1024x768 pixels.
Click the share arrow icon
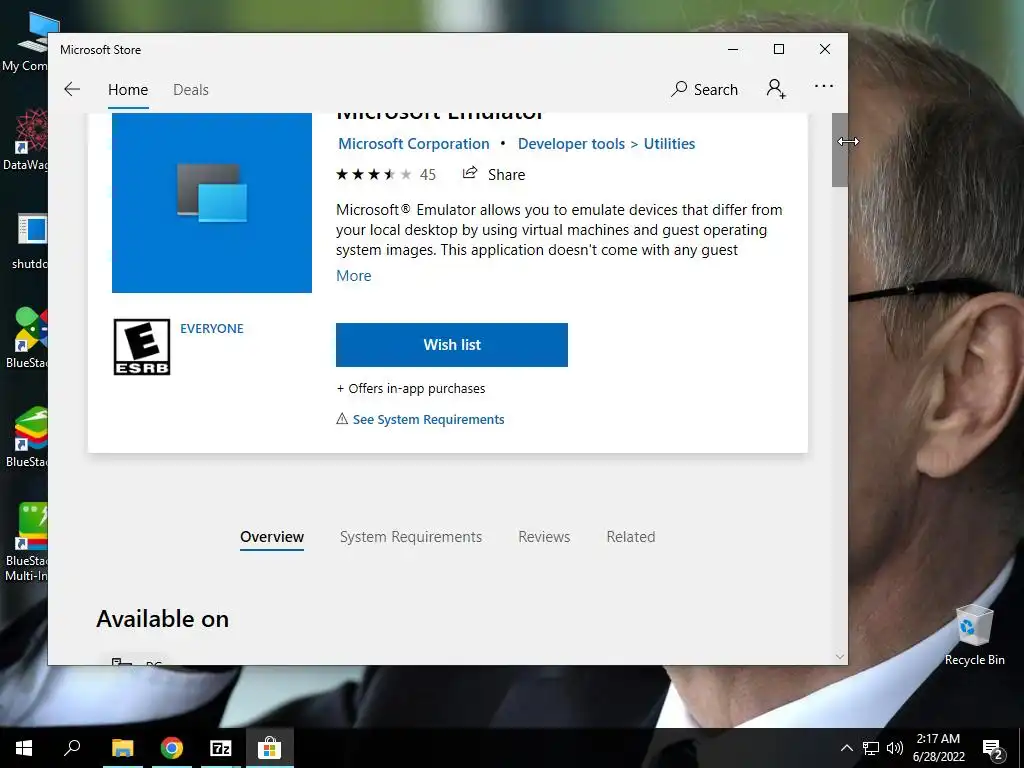click(470, 173)
